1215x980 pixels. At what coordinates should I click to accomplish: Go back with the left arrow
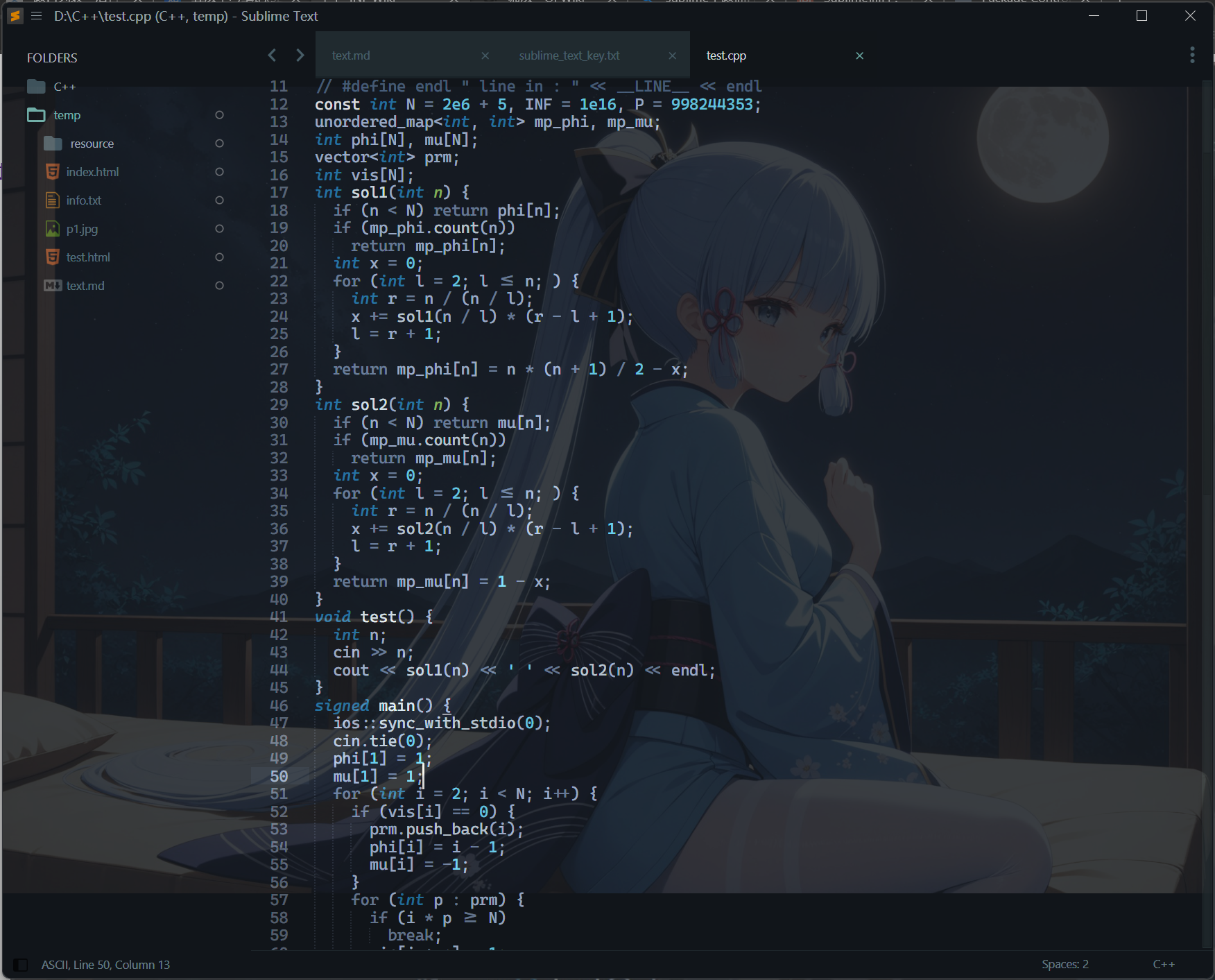click(x=272, y=55)
